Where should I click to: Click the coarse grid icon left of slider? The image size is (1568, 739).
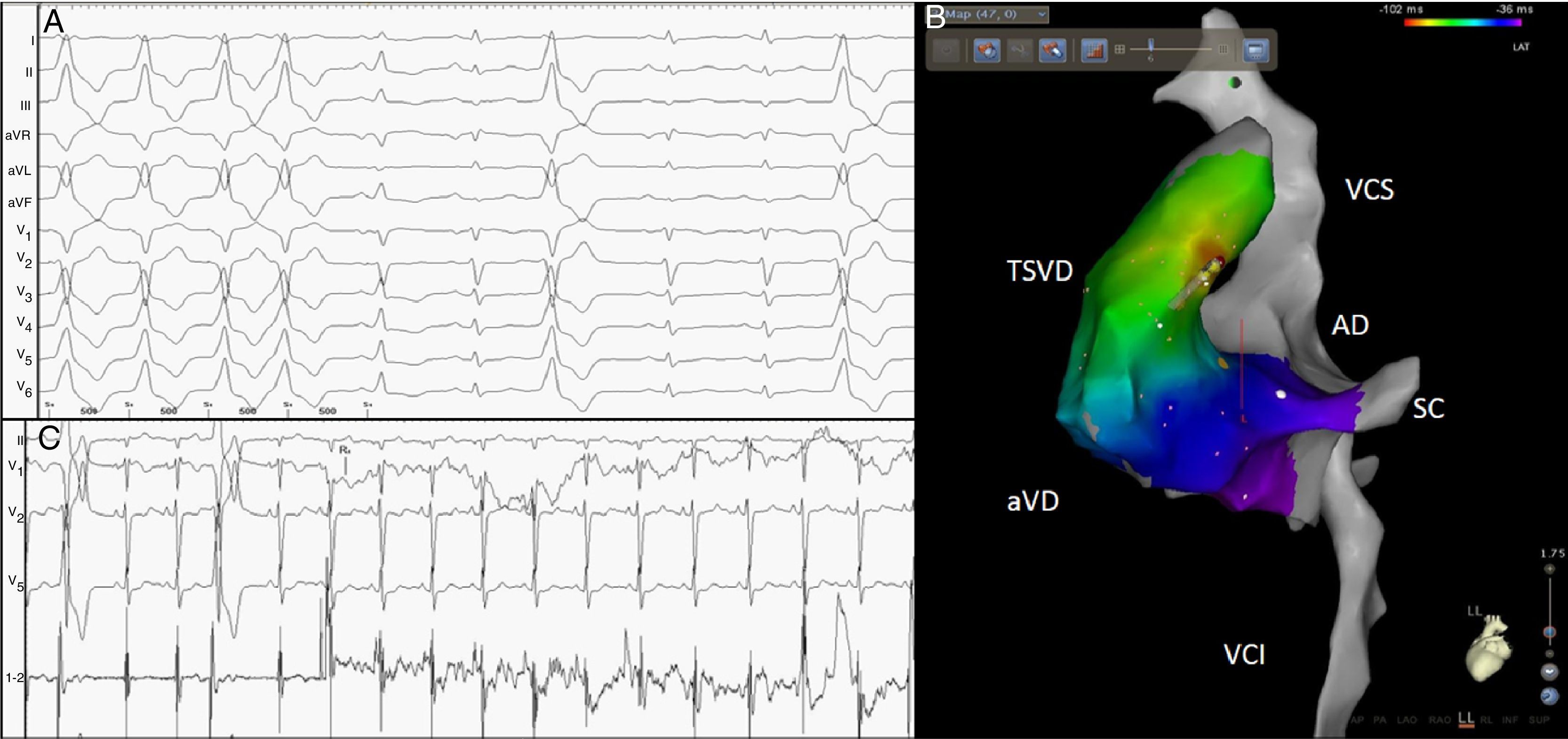coord(1120,49)
